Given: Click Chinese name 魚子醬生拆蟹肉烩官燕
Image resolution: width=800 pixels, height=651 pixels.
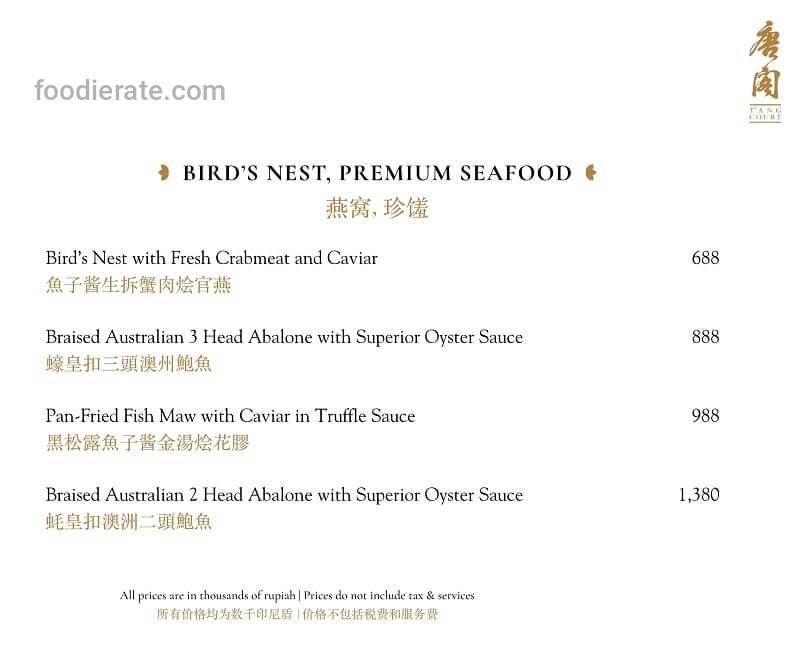Looking at the screenshot, I should point(139,285).
